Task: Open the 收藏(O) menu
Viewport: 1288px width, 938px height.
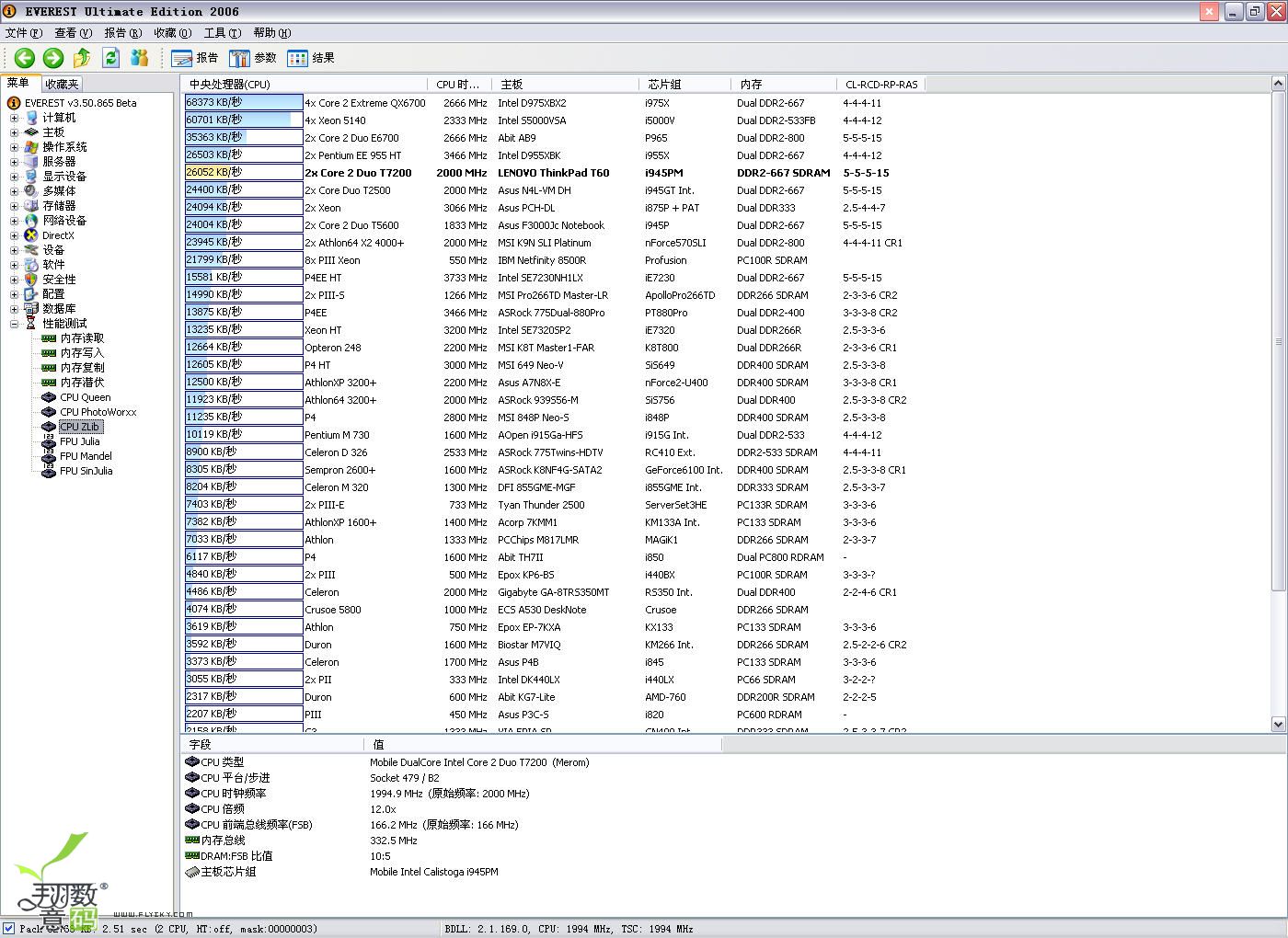Action: [x=173, y=33]
